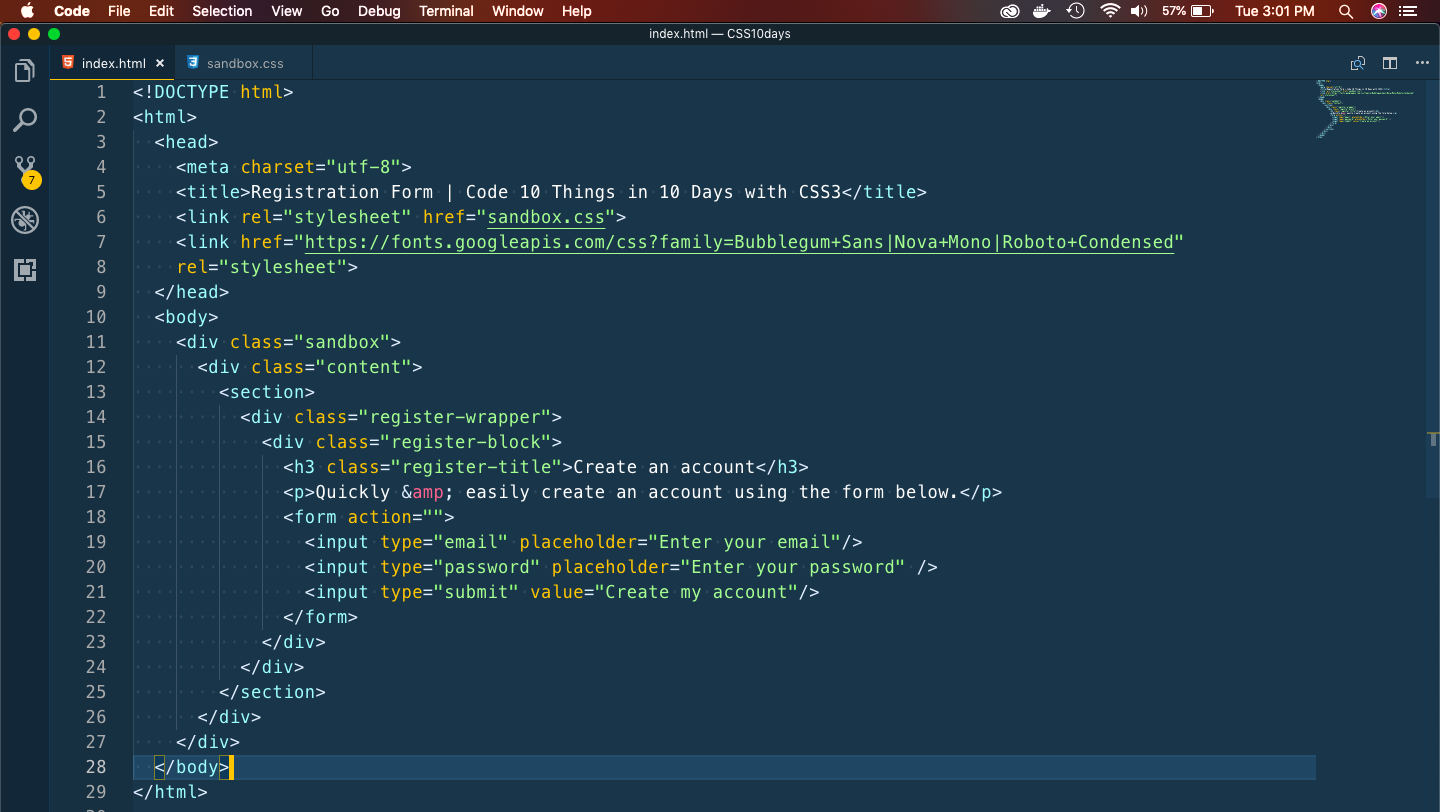The image size is (1440, 812).
Task: Click the minimap code overview
Action: 1365,108
